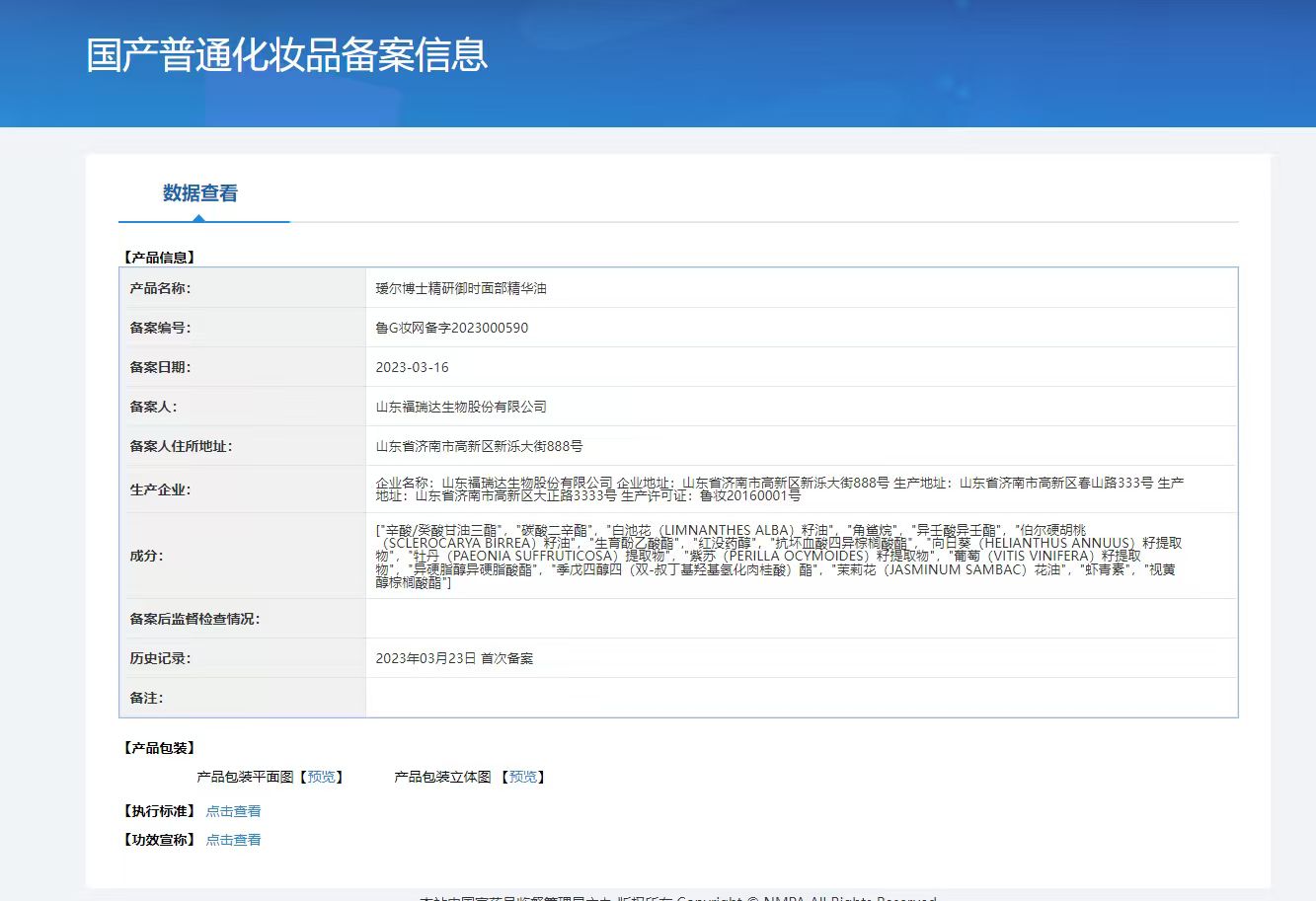Click the 【产品信息】 section heading
The image size is (1316, 901).
coord(159,258)
